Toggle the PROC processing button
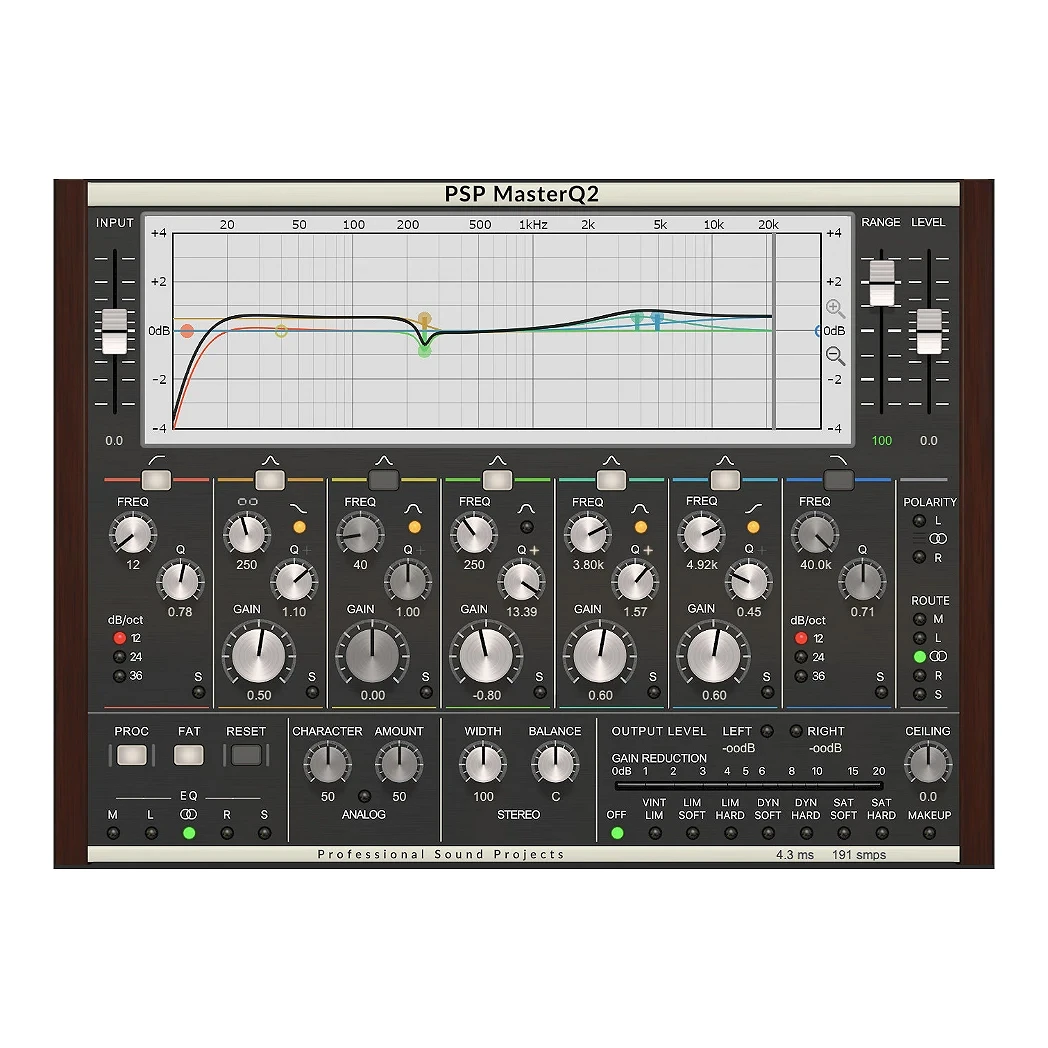Image resolution: width=1048 pixels, height=1048 pixels. 131,757
